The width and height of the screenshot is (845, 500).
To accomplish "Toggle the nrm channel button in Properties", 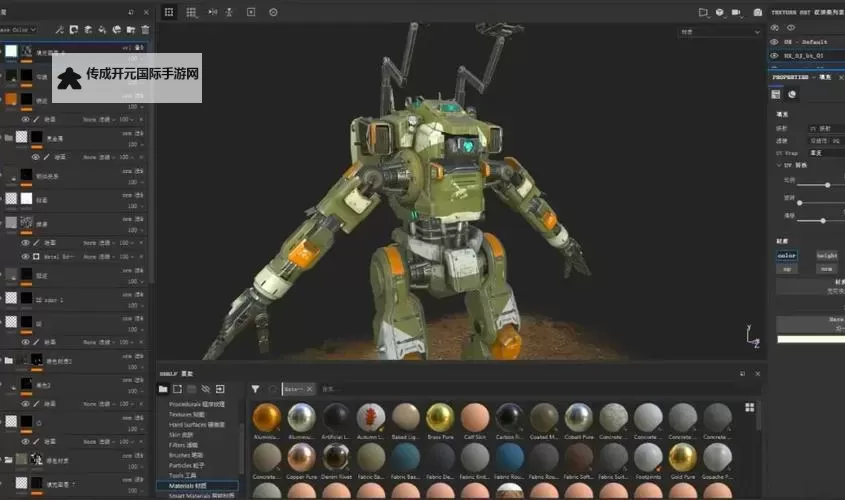I will [827, 268].
